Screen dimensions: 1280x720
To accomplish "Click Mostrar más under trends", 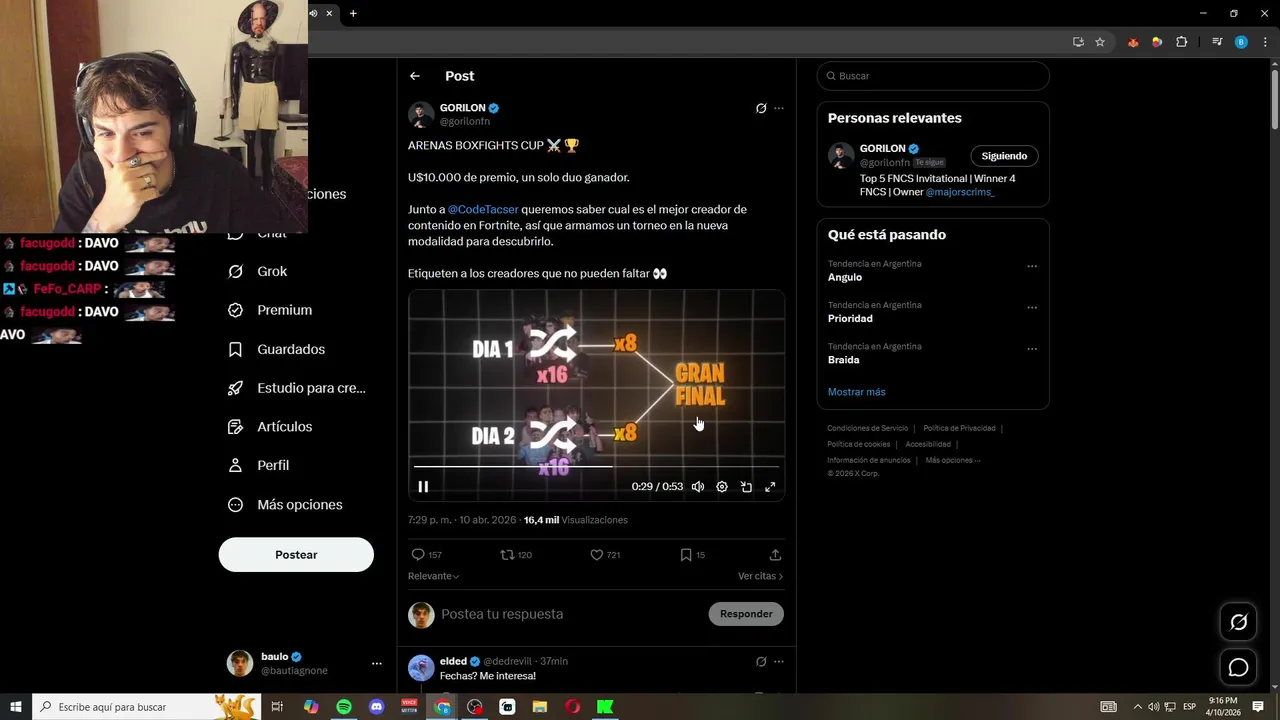I will point(856,392).
